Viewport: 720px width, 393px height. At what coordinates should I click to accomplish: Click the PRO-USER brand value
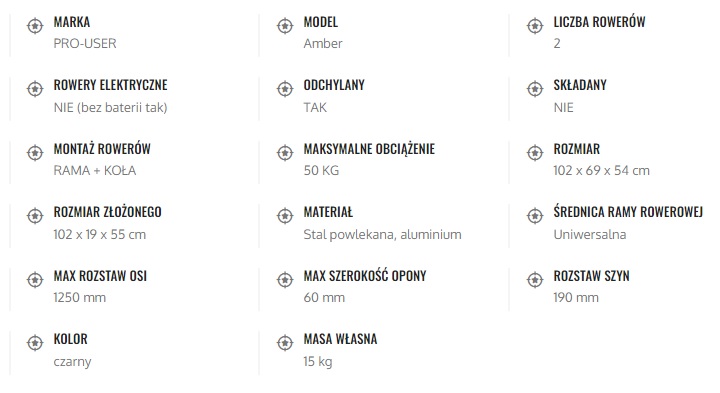(x=85, y=44)
